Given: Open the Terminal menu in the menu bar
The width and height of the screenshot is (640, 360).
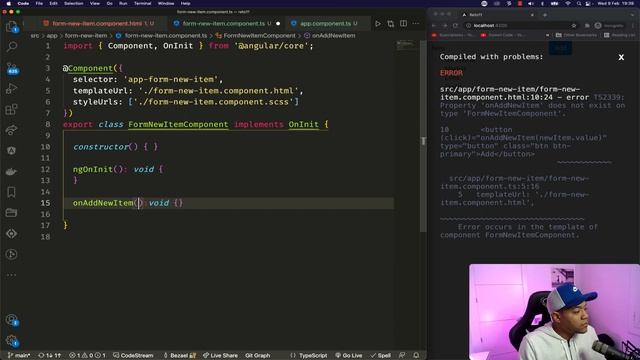Looking at the screenshot, I should point(142,3).
